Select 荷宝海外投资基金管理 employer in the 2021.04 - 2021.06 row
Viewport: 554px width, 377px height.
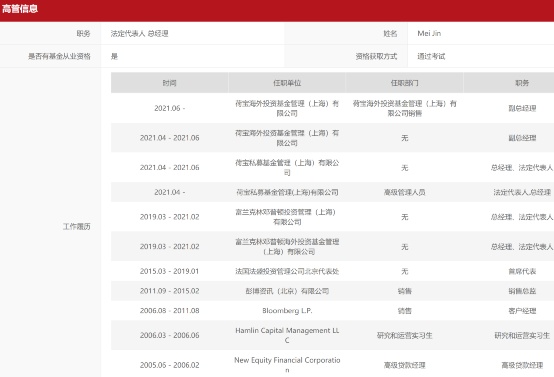point(287,138)
